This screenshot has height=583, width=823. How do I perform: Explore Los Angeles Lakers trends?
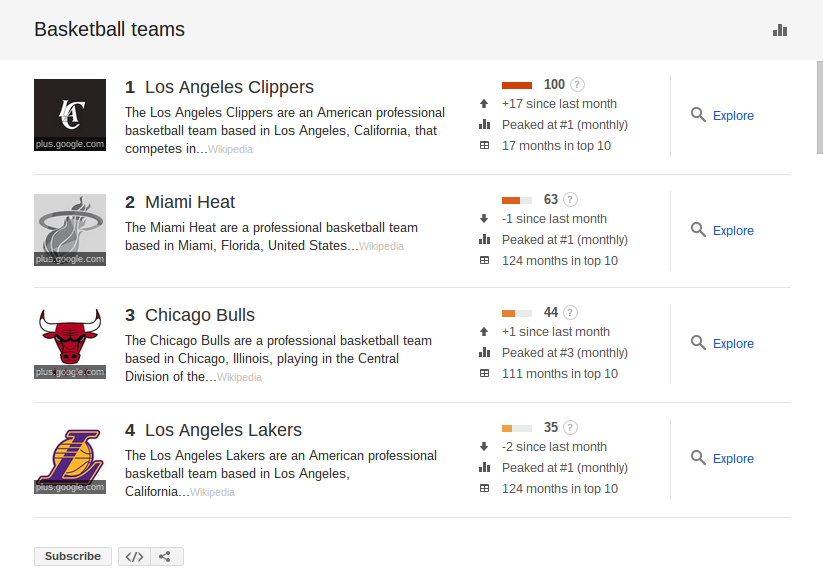pyautogui.click(x=733, y=459)
